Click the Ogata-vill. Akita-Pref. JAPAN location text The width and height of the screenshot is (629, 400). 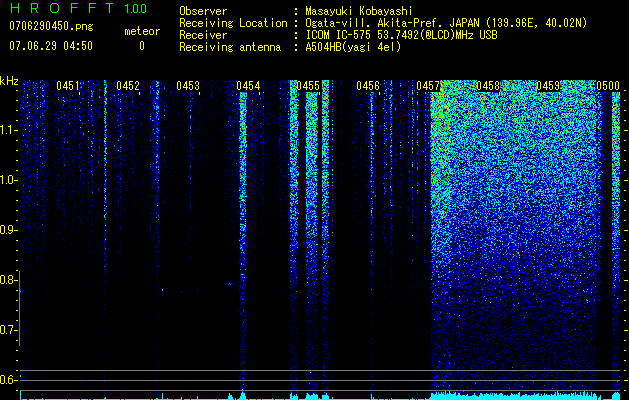[x=446, y=23]
